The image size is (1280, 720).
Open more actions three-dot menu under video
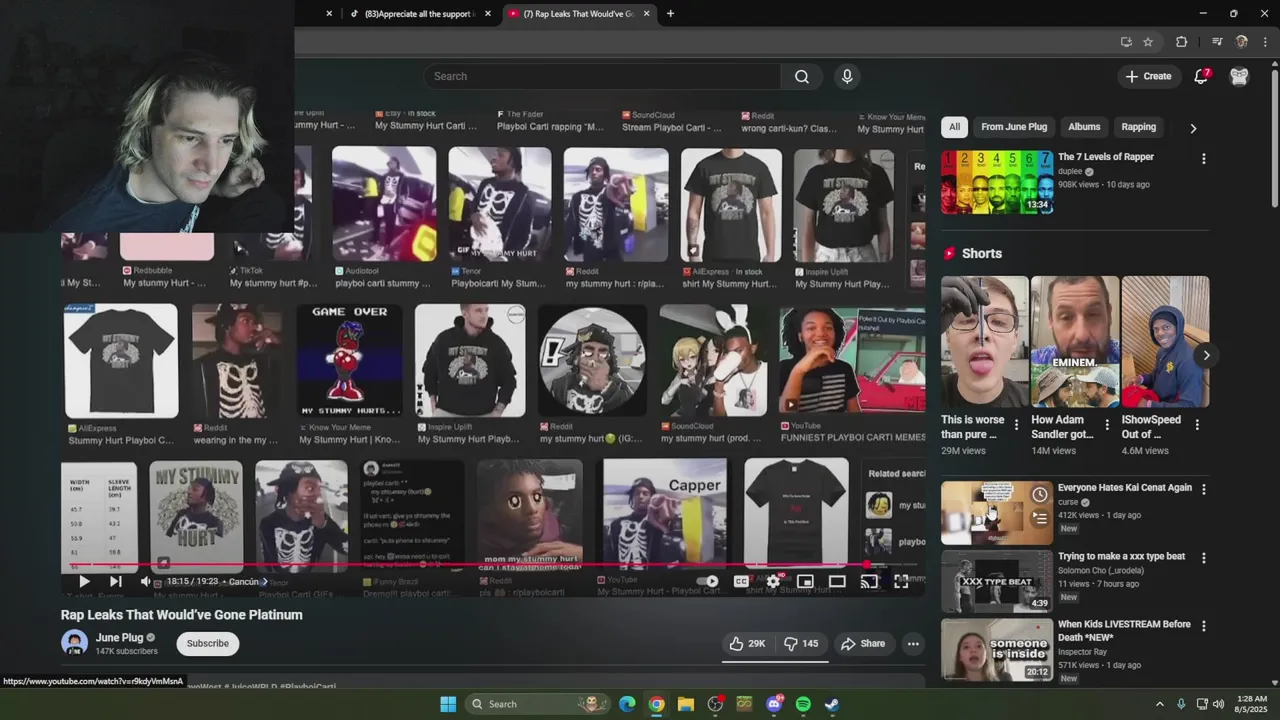913,644
